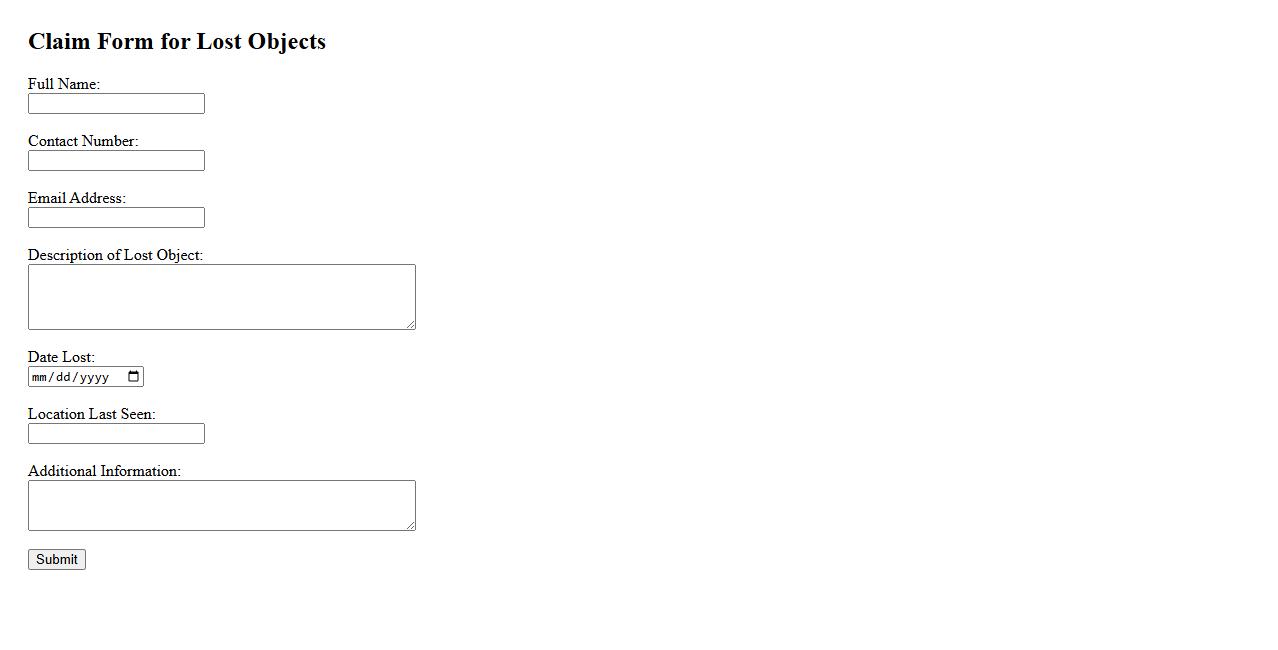Viewport: 1278px width, 650px height.
Task: Click the "Claim Form for Lost Objects" heading
Action: [x=177, y=41]
